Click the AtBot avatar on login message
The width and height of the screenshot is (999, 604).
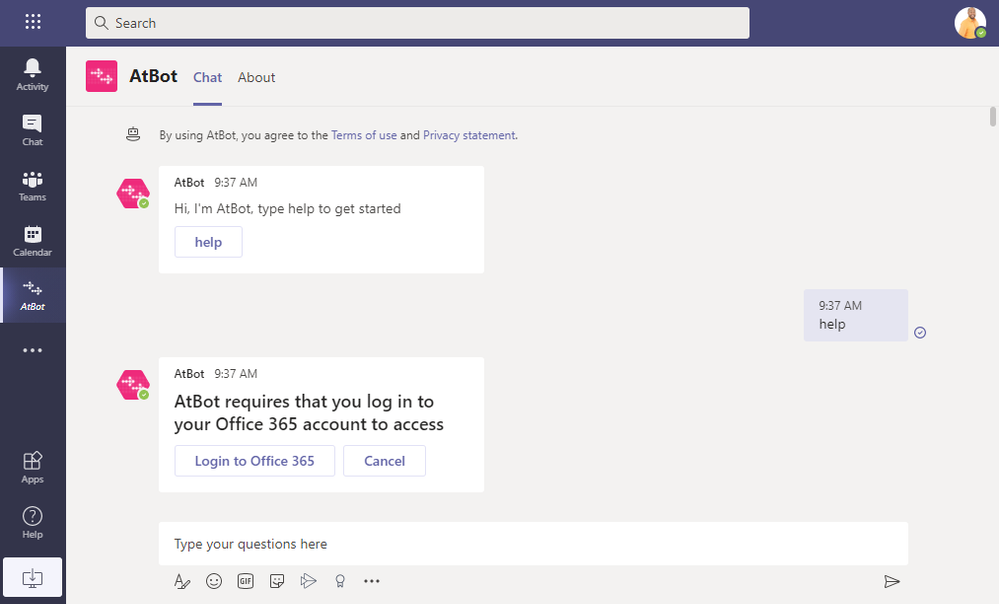tap(133, 385)
